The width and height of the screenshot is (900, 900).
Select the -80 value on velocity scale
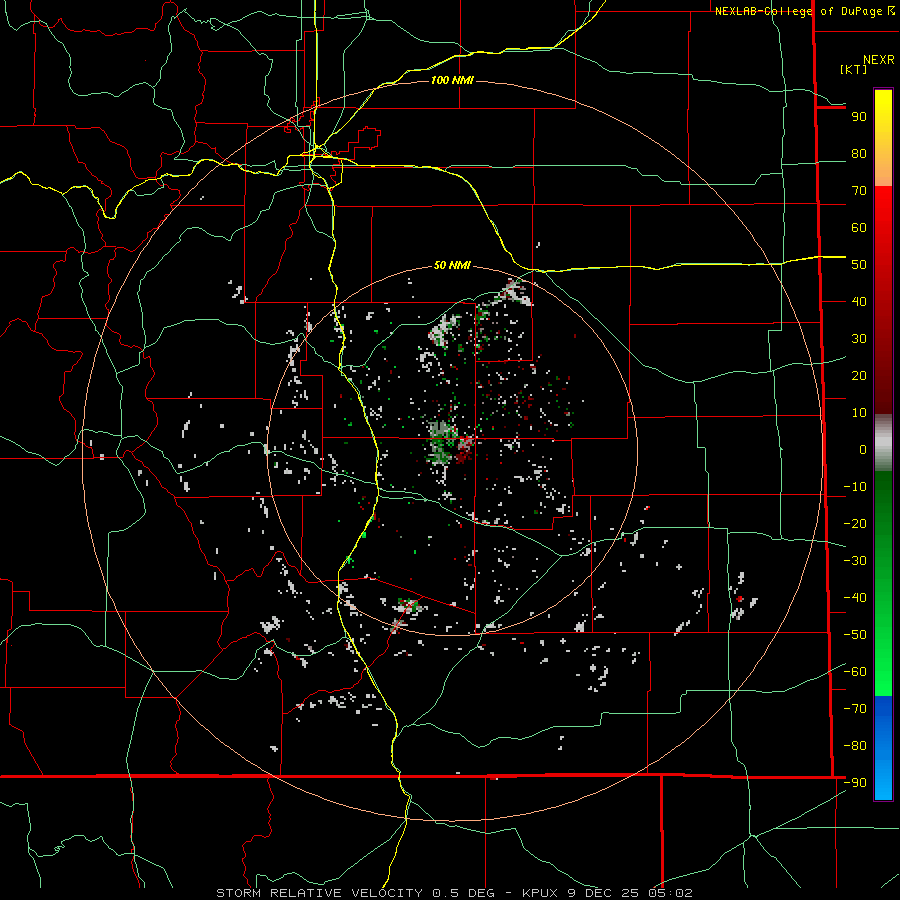point(855,746)
